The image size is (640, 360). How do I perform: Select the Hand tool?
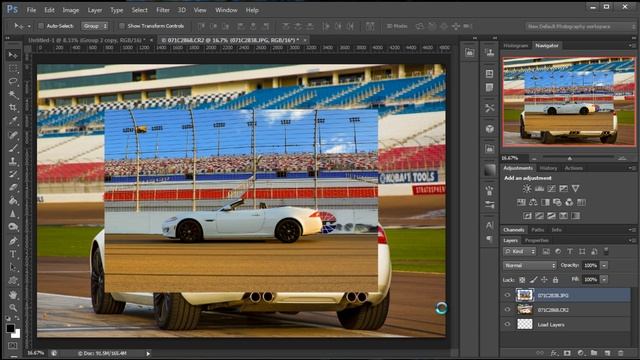(13, 294)
